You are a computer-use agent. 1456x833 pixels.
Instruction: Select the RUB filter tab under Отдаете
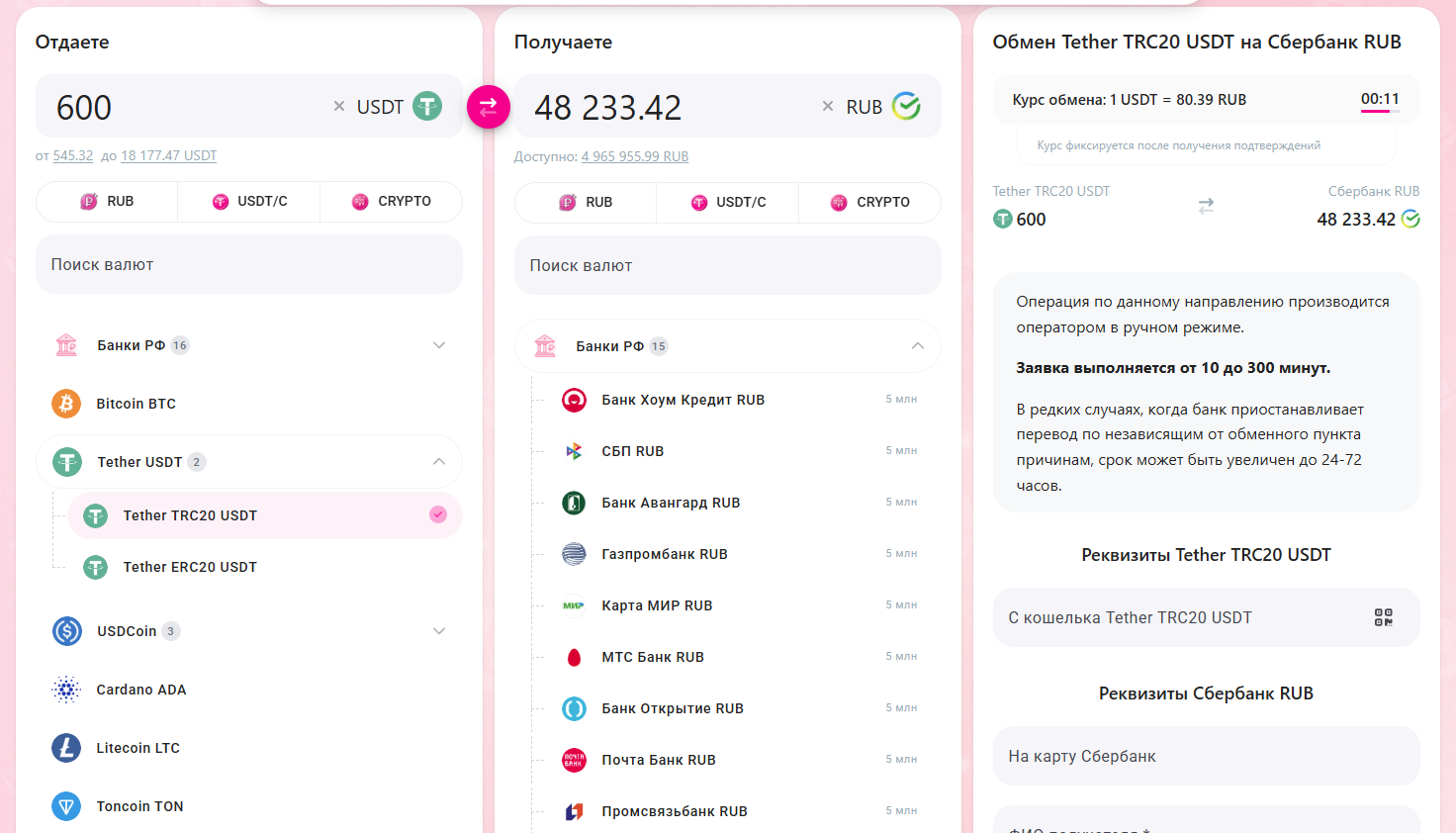point(107,201)
